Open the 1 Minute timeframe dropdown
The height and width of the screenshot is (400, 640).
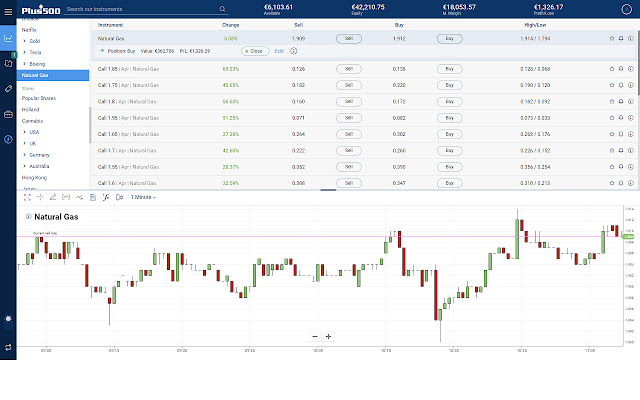point(146,197)
